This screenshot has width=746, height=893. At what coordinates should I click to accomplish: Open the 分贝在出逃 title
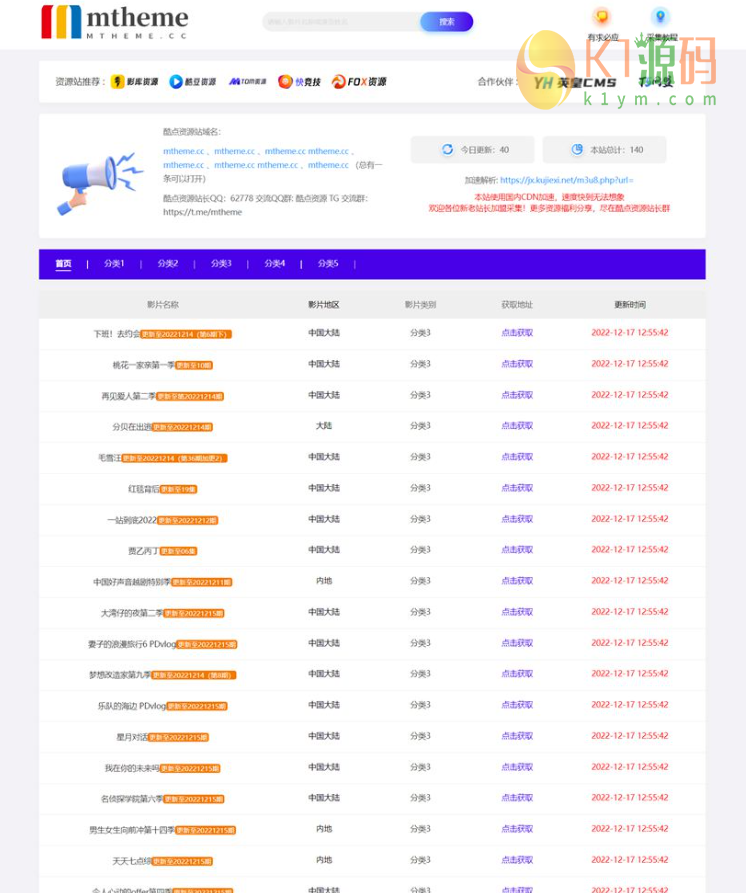[132, 427]
